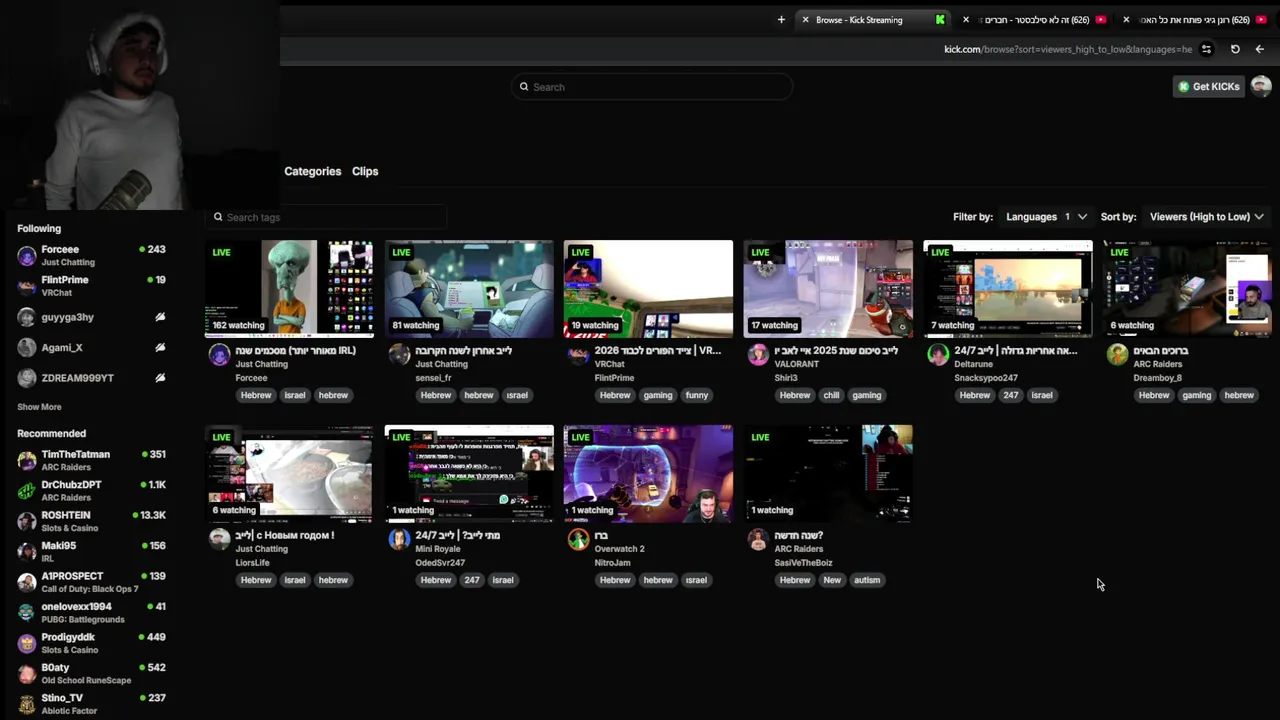This screenshot has width=1280, height=720.
Task: Expand Following list with Show More
Action: [x=39, y=407]
